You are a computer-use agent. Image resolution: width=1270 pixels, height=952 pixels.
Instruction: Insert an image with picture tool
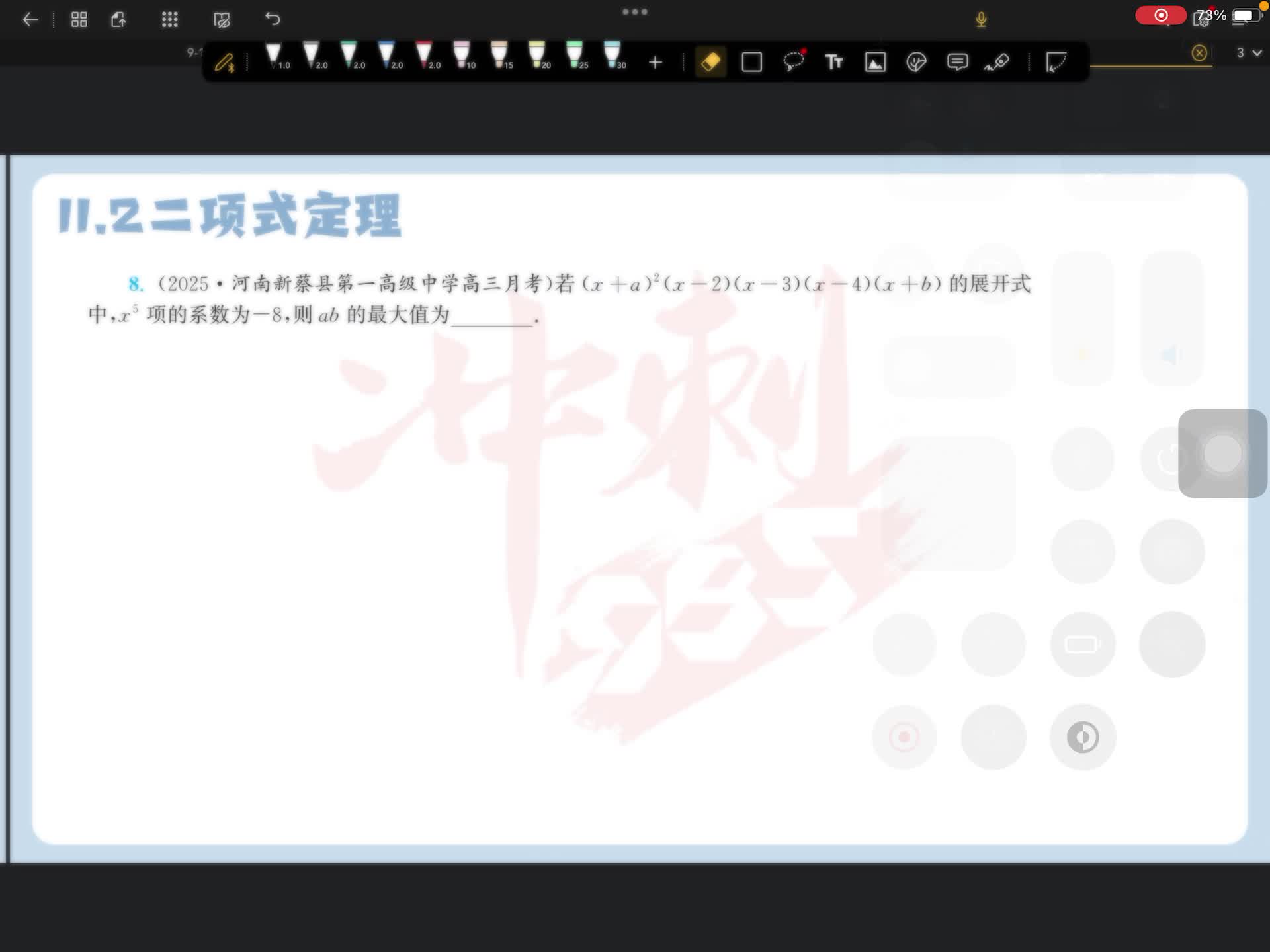(x=875, y=62)
